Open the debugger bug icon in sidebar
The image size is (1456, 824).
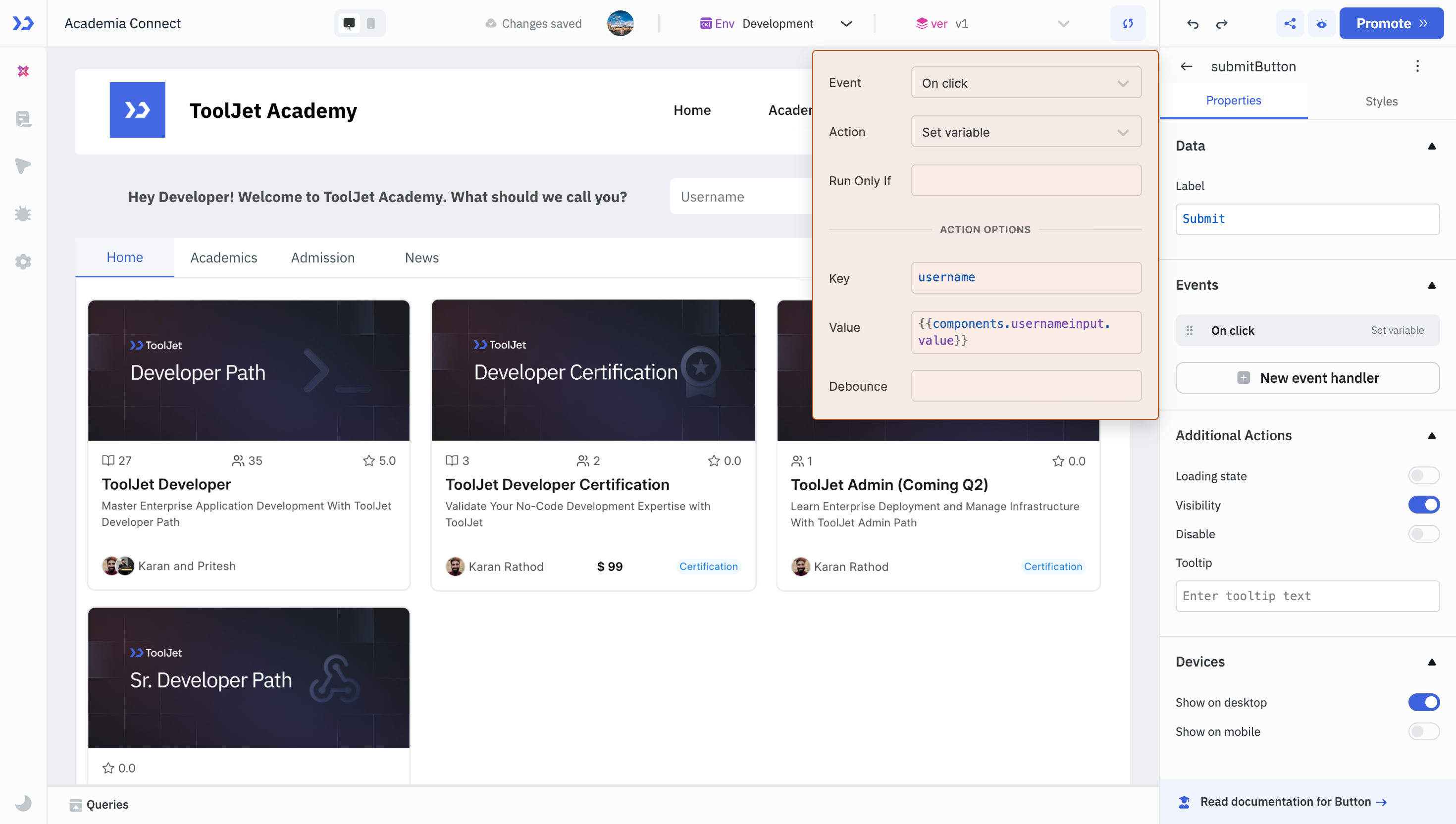(23, 214)
